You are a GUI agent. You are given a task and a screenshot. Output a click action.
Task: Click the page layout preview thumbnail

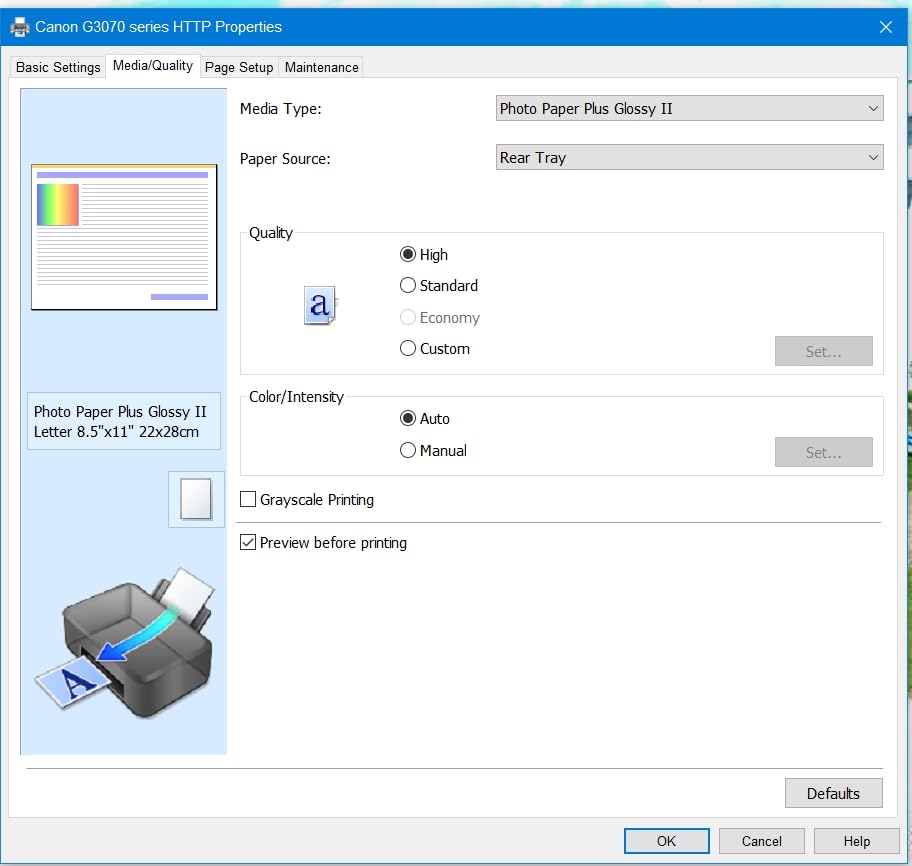pos(124,237)
